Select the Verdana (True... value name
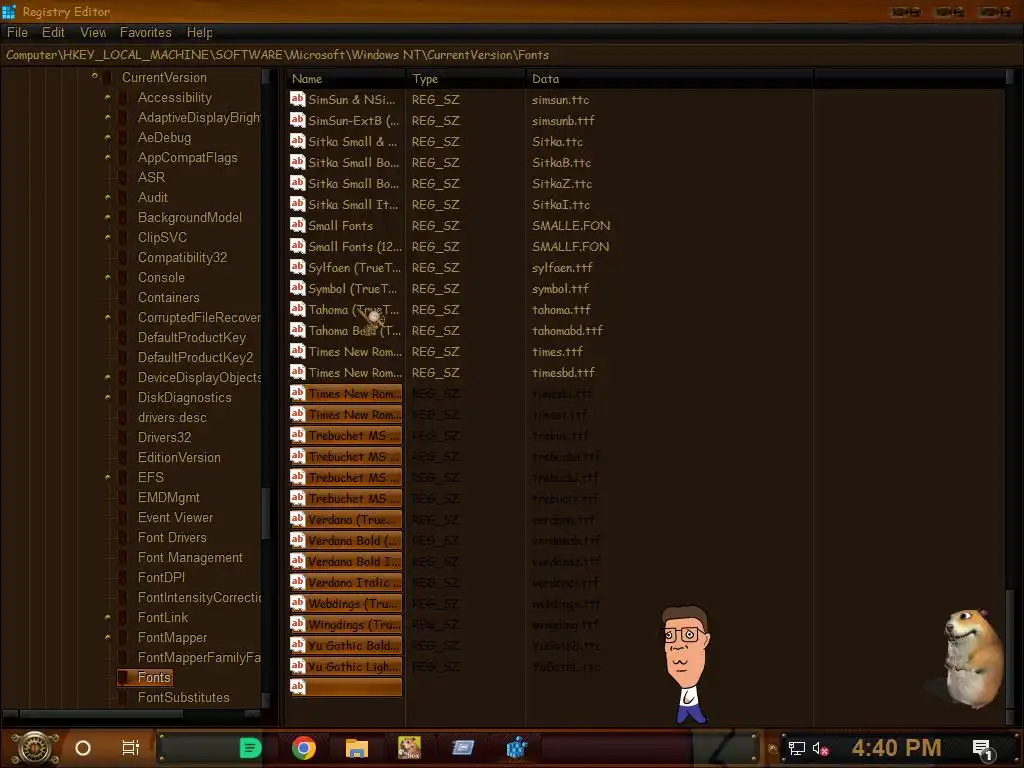Image resolution: width=1024 pixels, height=768 pixels. (x=352, y=520)
